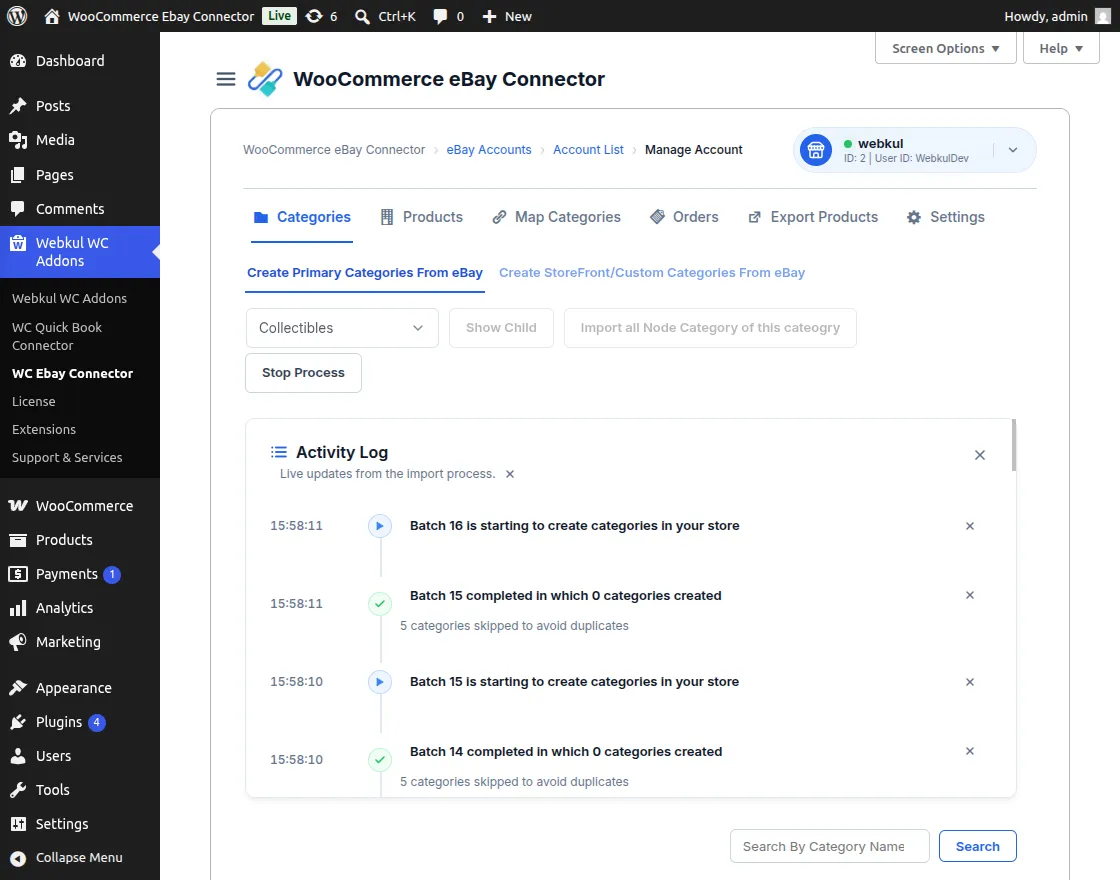Viewport: 1120px width, 880px height.
Task: Click the plus New item
Action: coord(506,16)
